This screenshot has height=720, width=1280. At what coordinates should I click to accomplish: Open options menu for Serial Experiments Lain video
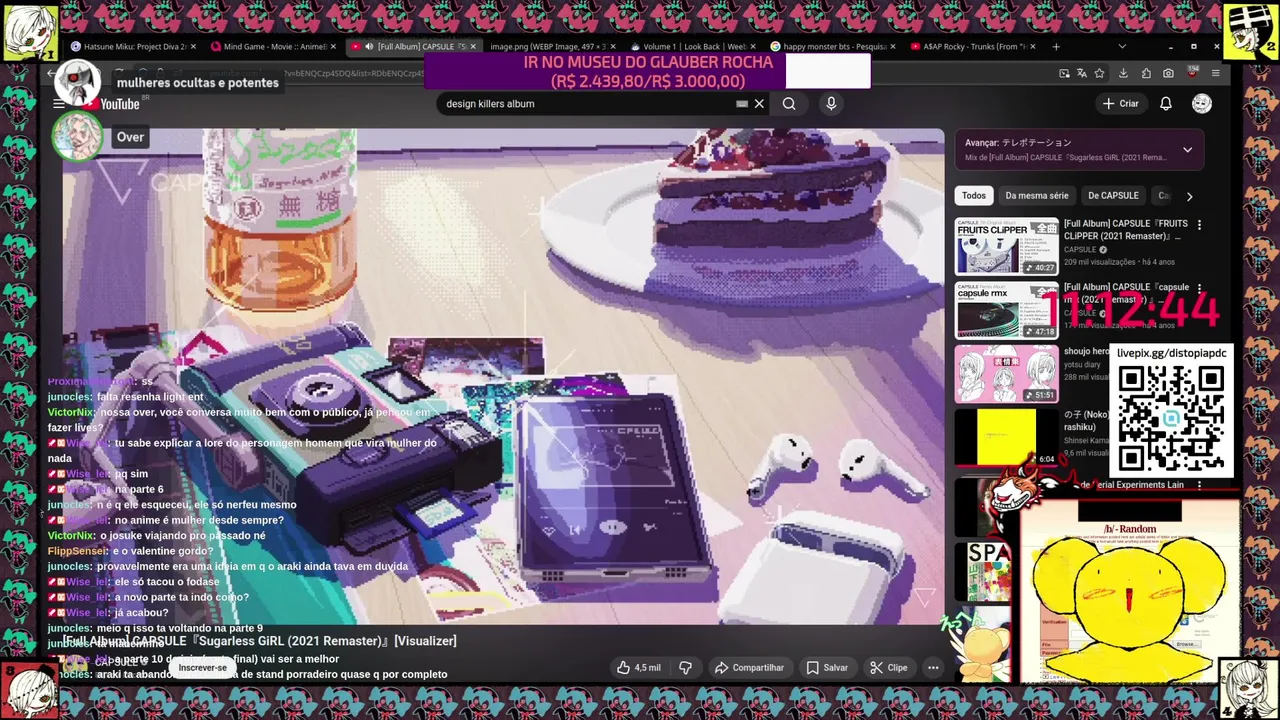(1199, 485)
